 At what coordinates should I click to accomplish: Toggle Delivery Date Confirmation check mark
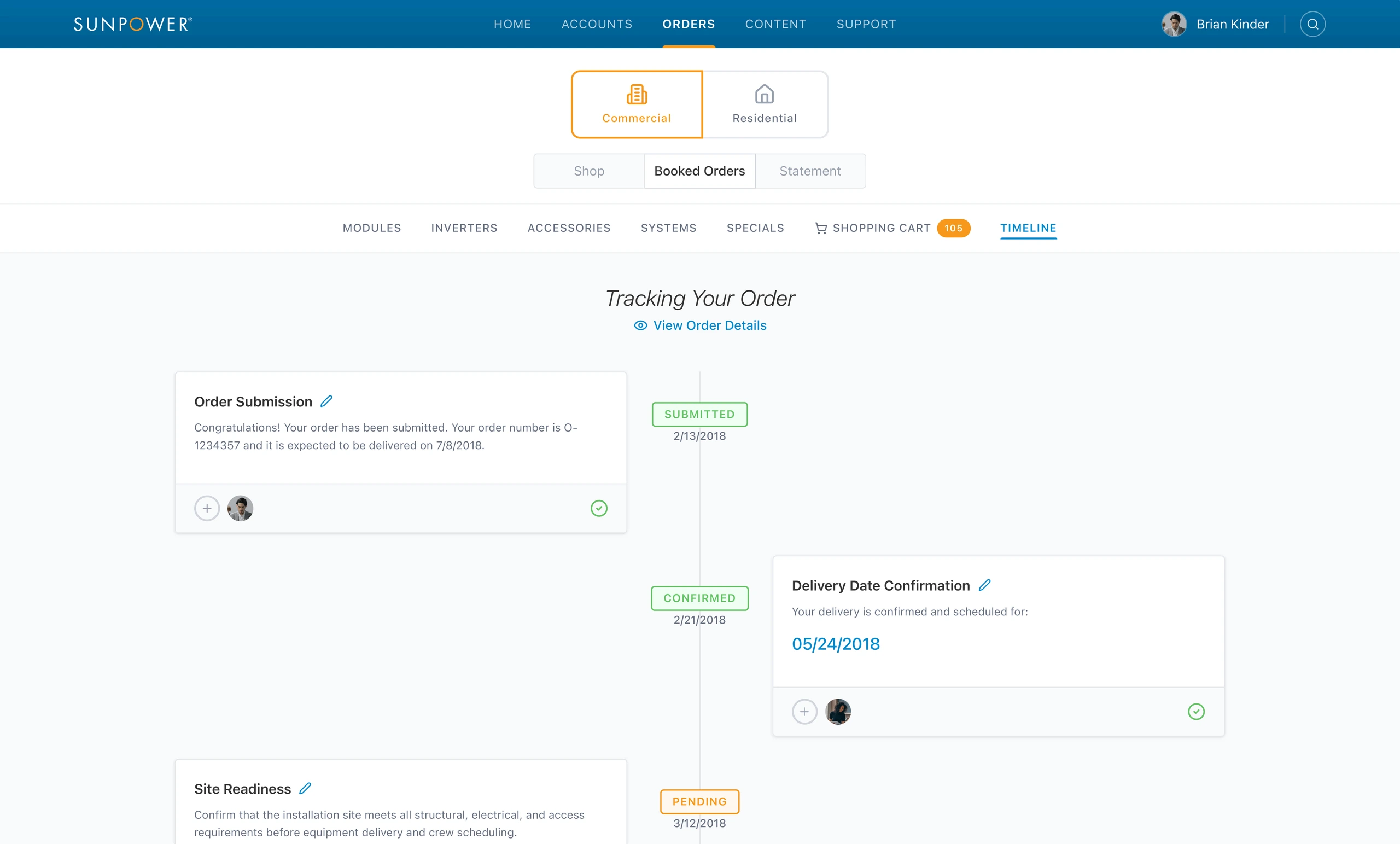(x=1196, y=712)
